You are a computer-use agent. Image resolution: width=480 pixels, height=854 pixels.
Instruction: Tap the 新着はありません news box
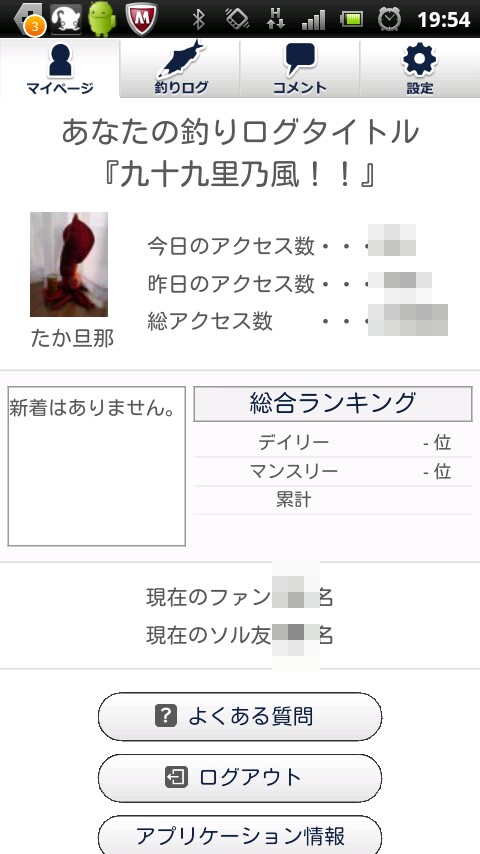(96, 466)
